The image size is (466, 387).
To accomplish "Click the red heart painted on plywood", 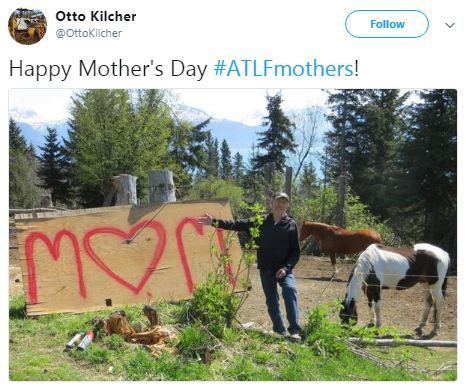I will [x=125, y=255].
